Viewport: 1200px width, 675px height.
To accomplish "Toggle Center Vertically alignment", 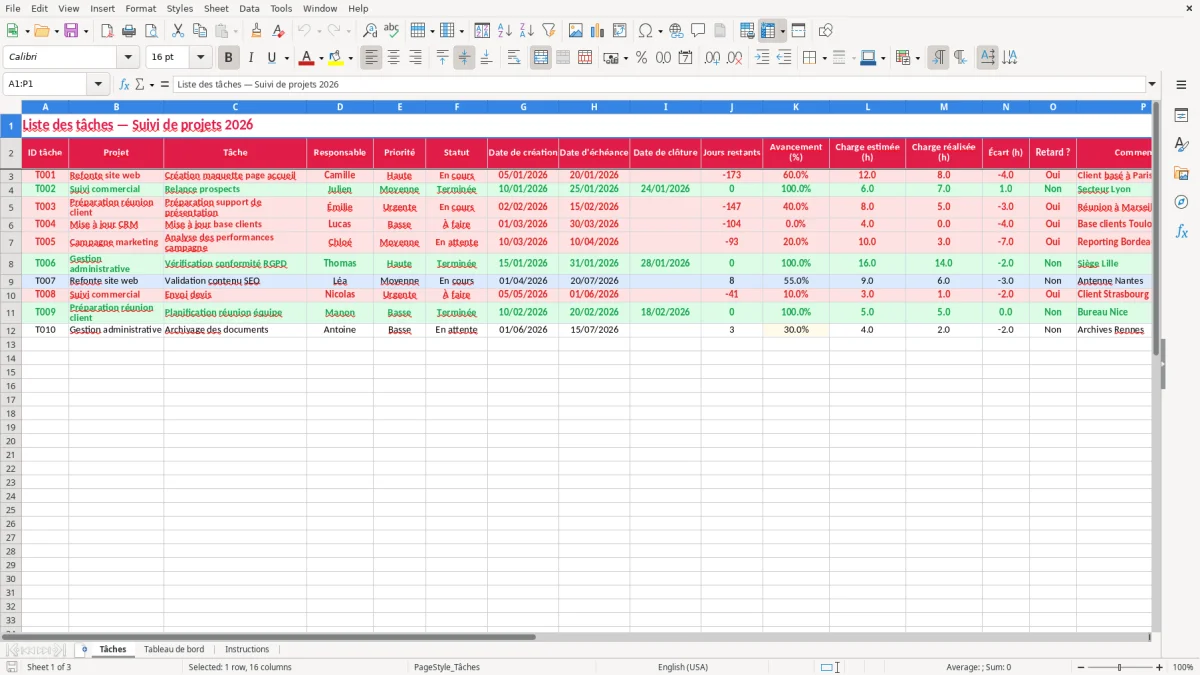I will coord(464,58).
